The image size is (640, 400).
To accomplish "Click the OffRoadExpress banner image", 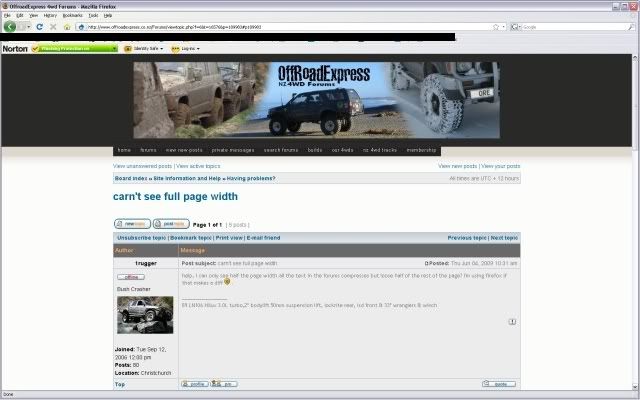I will [316, 100].
